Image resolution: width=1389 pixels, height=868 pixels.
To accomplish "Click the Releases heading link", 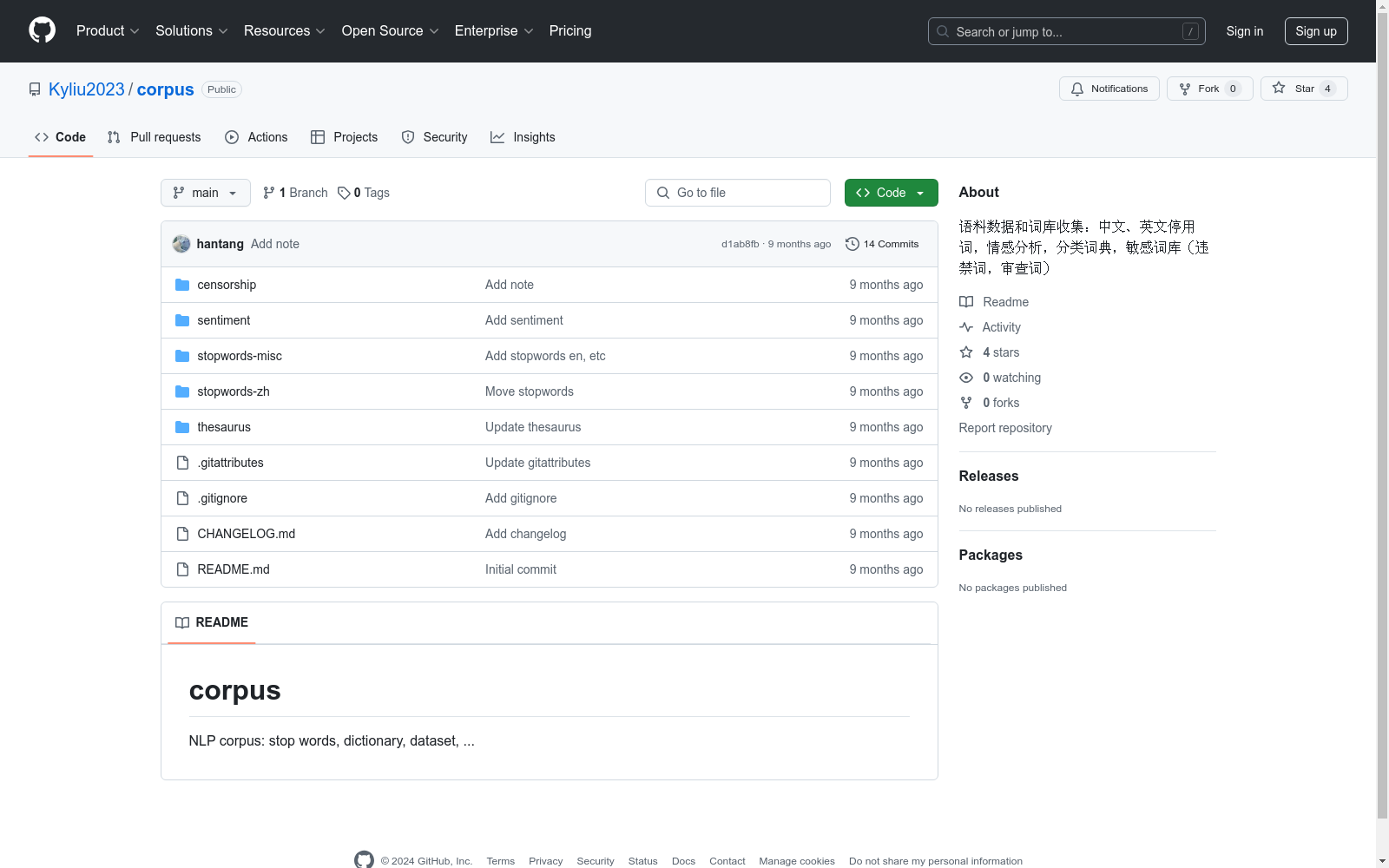I will tap(989, 476).
